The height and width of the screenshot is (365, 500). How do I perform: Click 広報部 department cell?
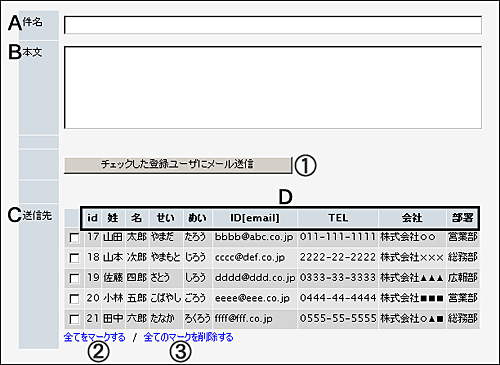[463, 278]
